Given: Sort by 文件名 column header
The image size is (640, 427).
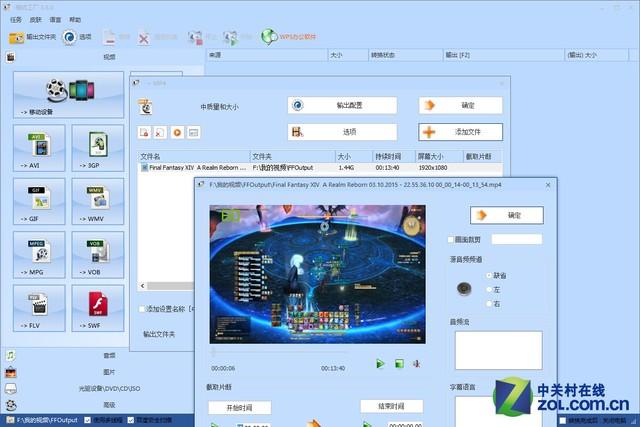Looking at the screenshot, I should (x=193, y=156).
